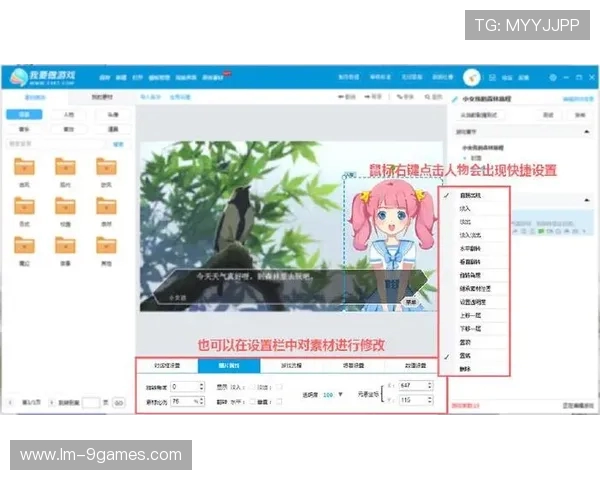The height and width of the screenshot is (480, 600).
Task: Click the 菜单 button on the game canvas
Action: 411,302
